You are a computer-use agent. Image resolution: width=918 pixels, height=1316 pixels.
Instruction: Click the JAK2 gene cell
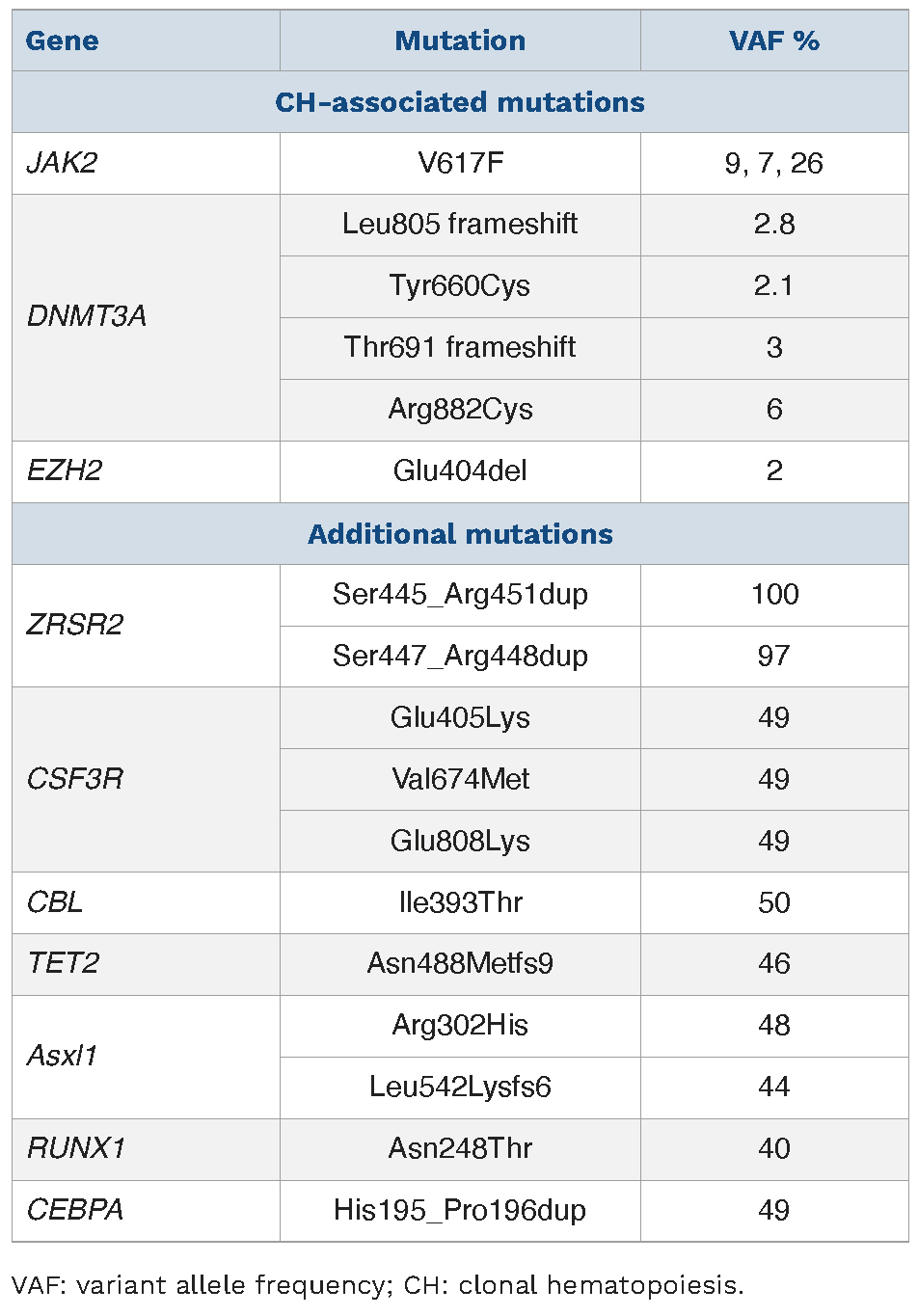[x=63, y=163]
